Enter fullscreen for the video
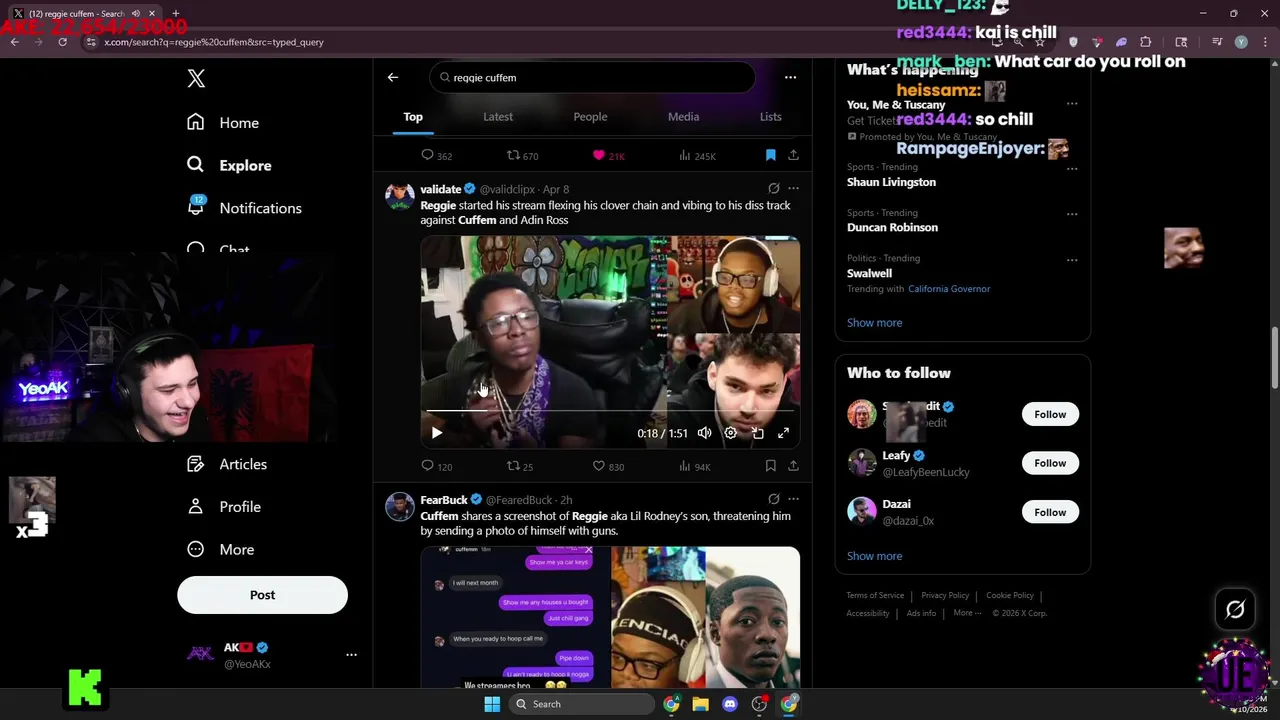The width and height of the screenshot is (1280, 720). pyautogui.click(x=783, y=433)
